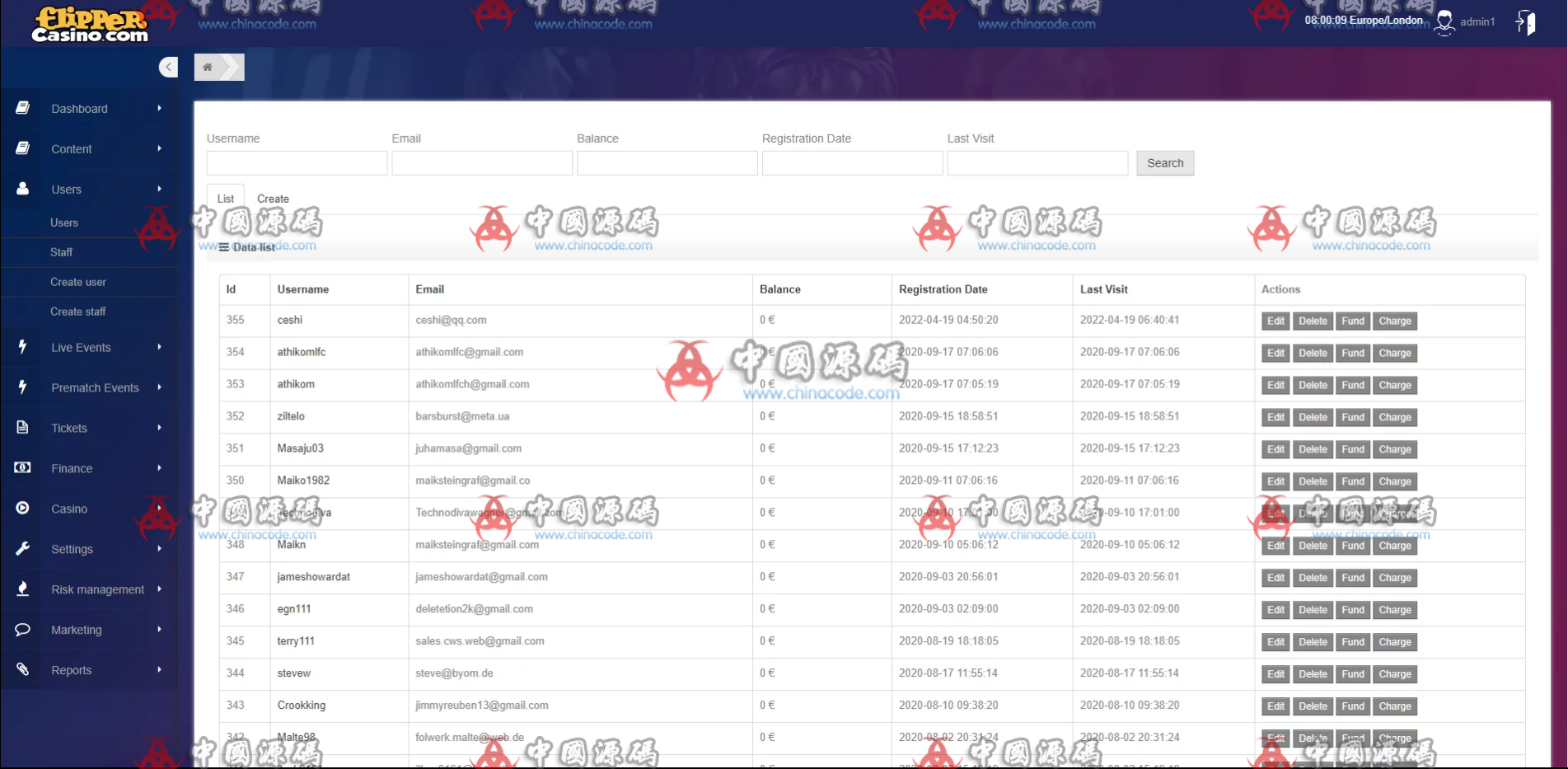Click the Username filter field
This screenshot has height=769, width=1568.
pos(297,163)
